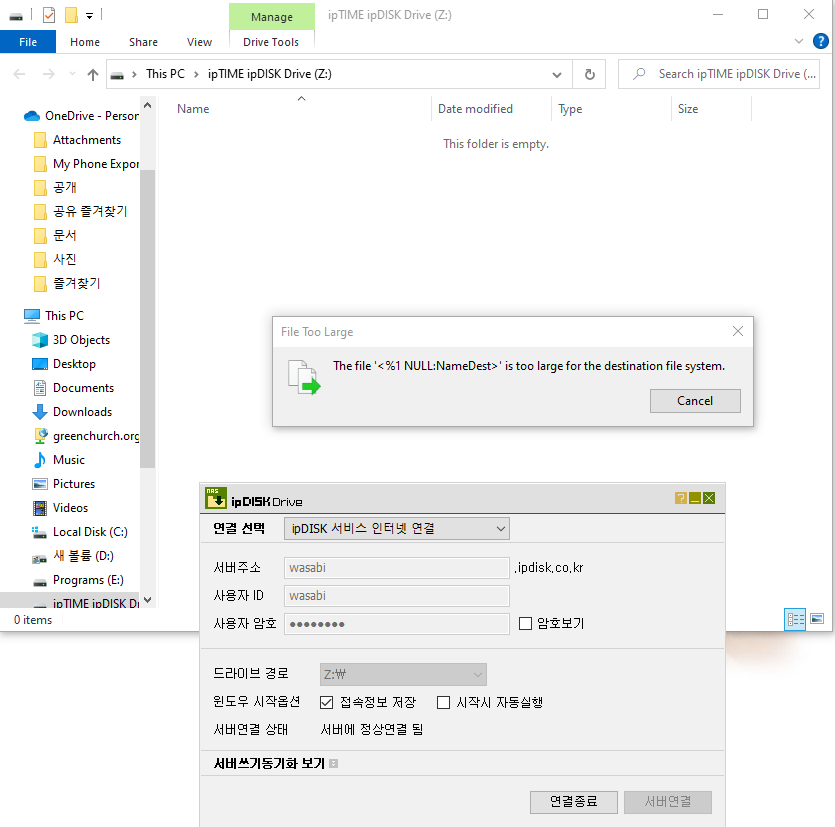The image size is (835, 827).
Task: Open Explorer help icon
Action: 820,41
